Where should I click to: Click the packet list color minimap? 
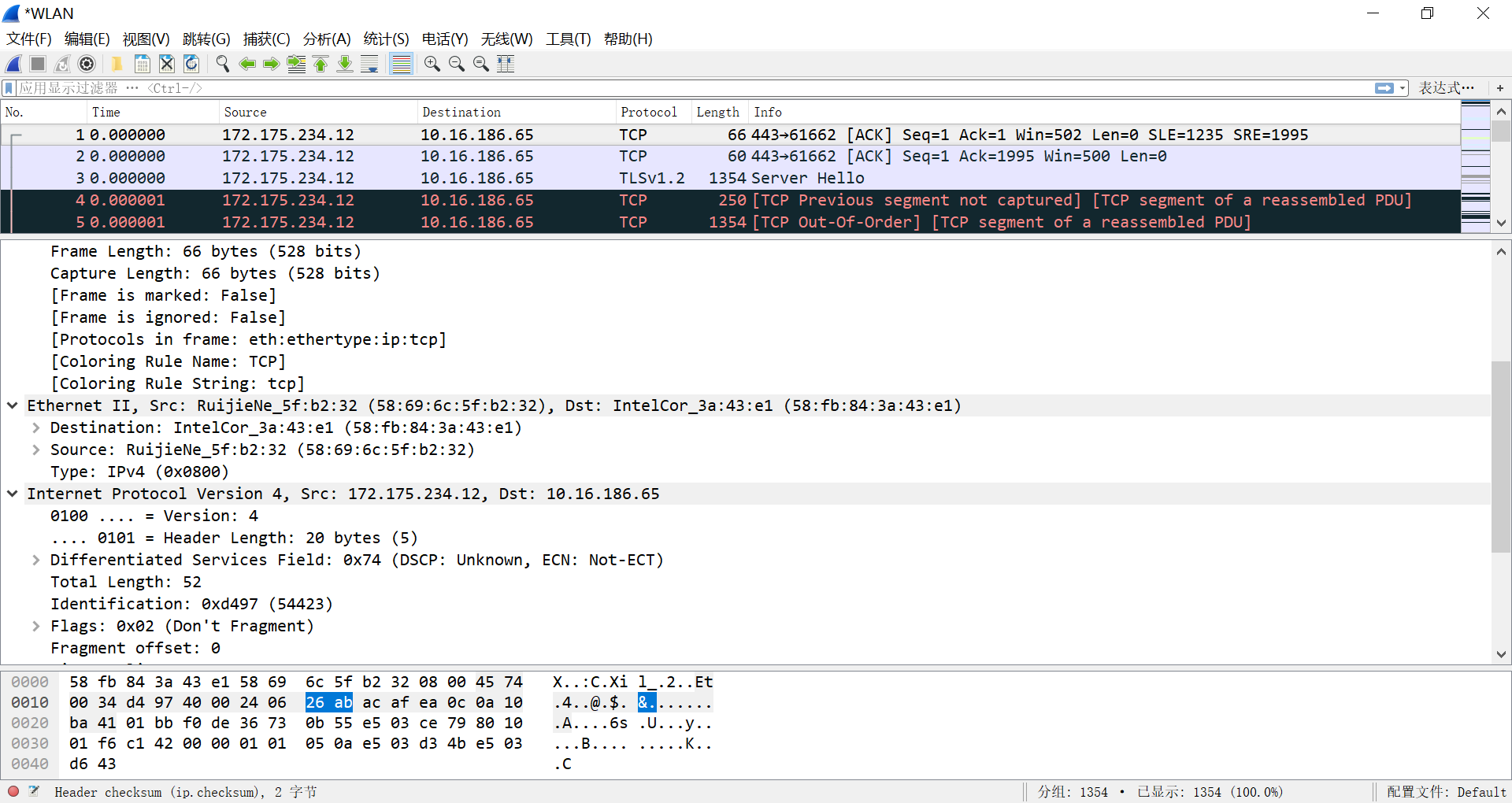click(x=1475, y=166)
